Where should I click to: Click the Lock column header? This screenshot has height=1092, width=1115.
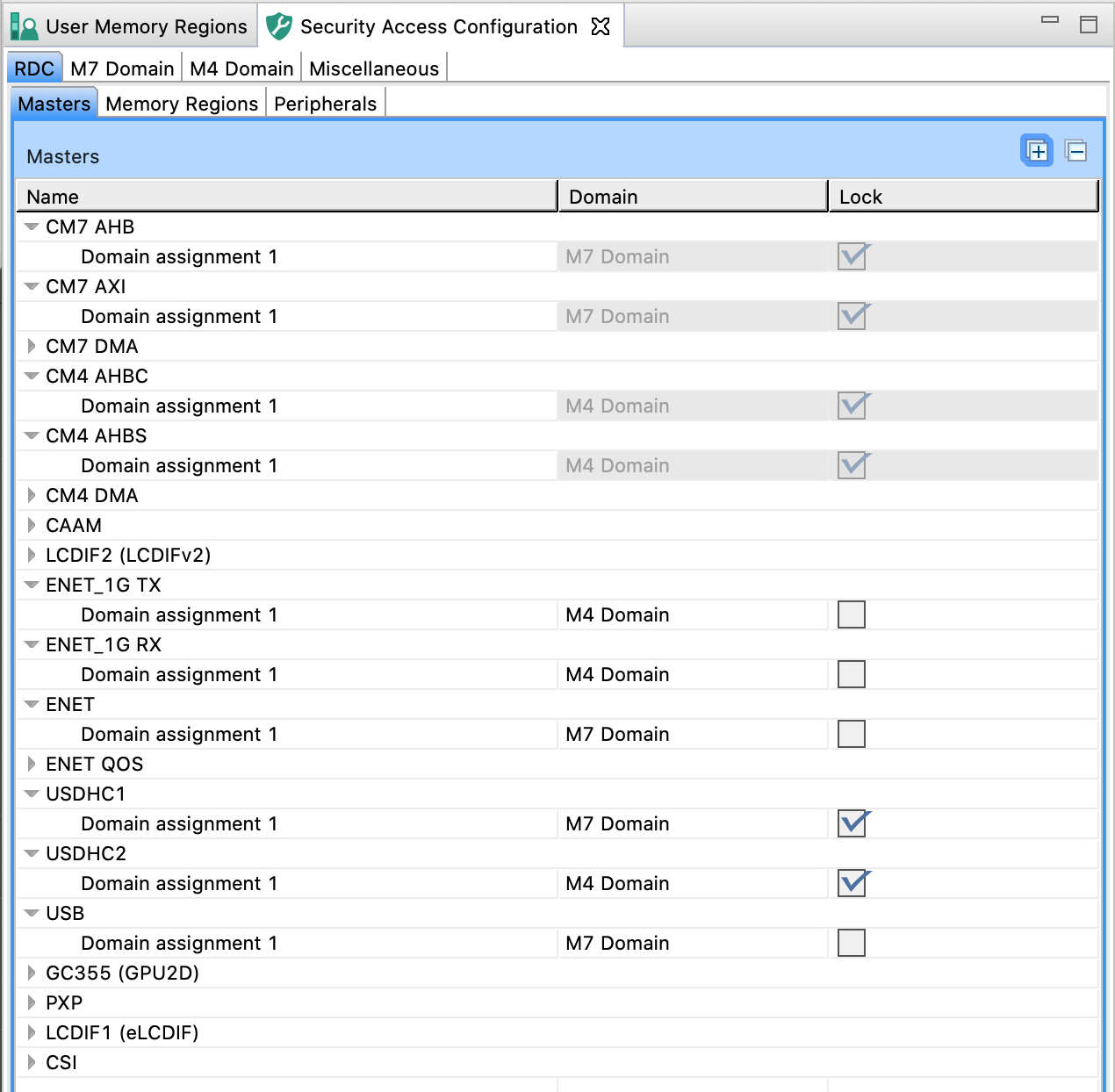click(962, 197)
